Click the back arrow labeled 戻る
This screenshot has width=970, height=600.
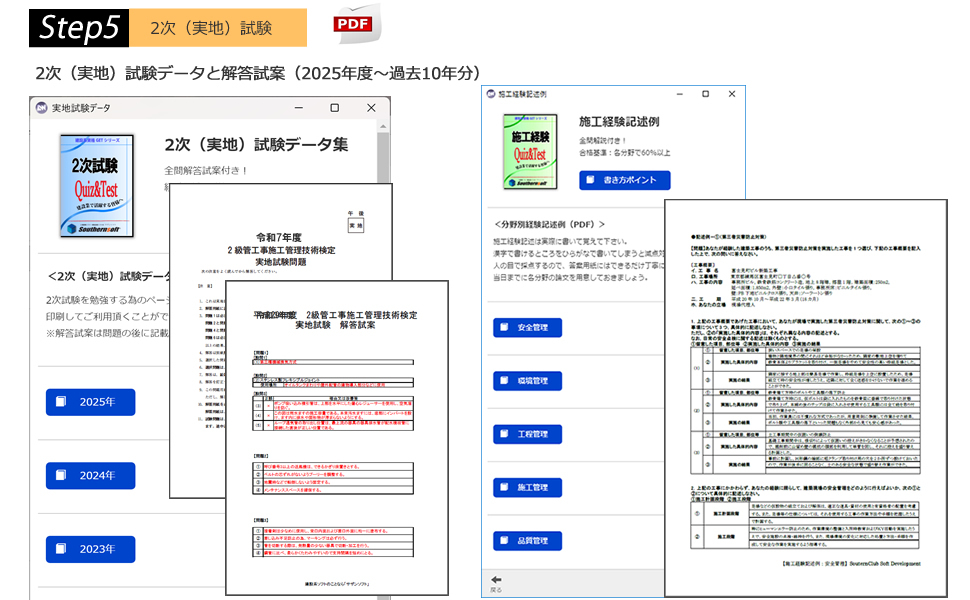click(496, 583)
